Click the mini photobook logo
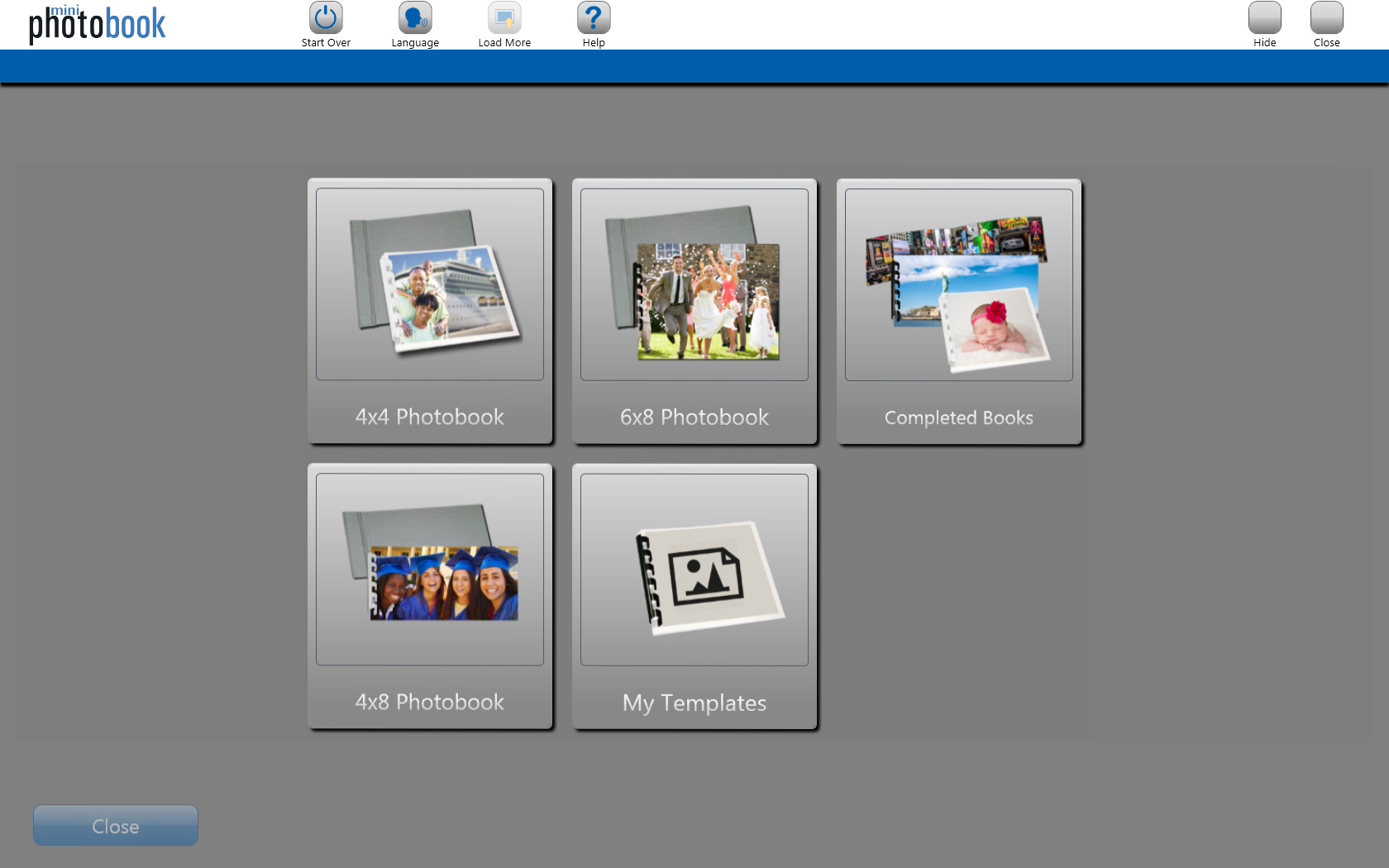1389x868 pixels. (97, 24)
